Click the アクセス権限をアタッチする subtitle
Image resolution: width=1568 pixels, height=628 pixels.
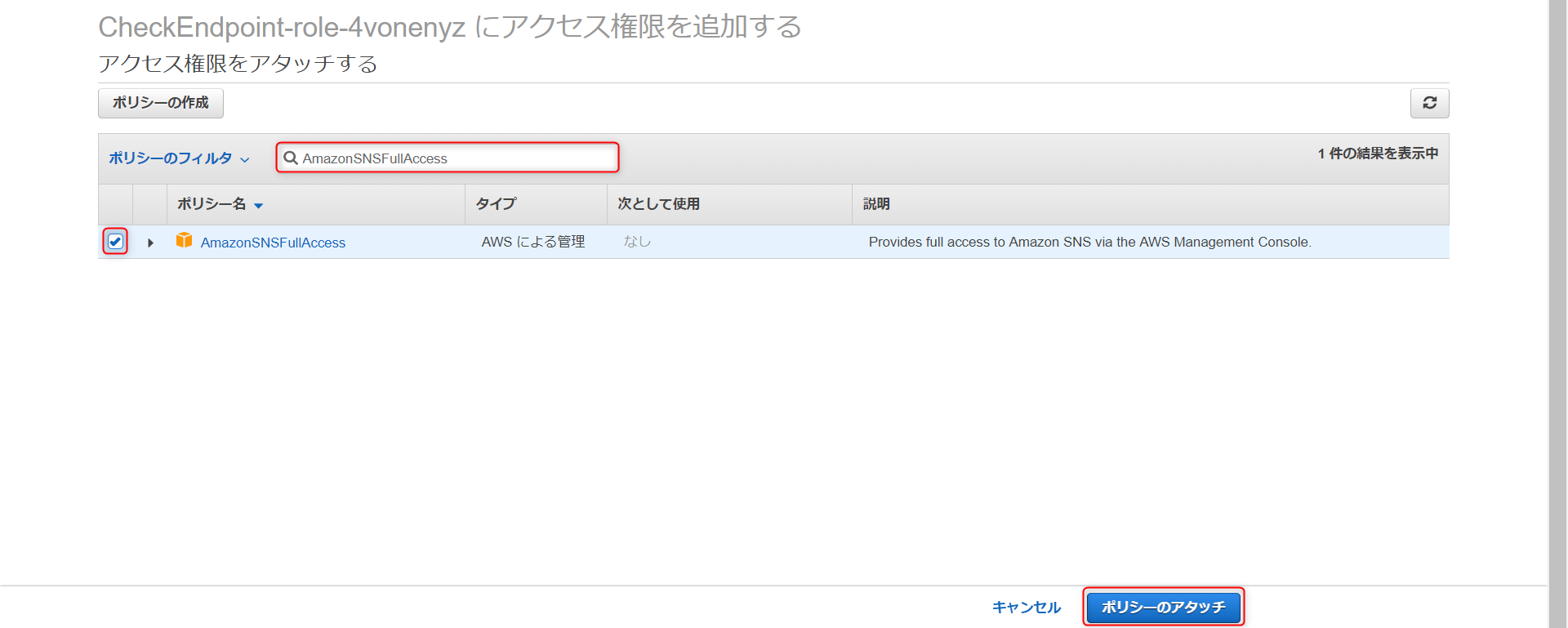click(x=238, y=64)
